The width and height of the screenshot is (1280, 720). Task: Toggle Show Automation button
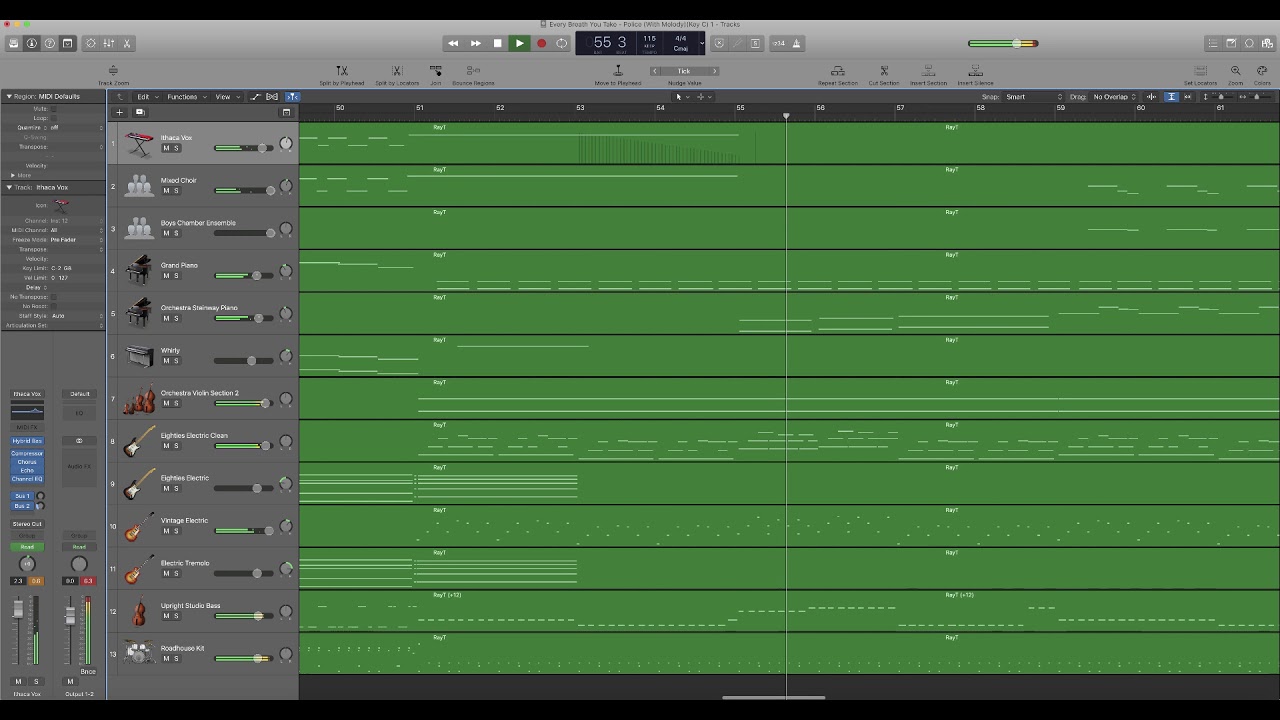click(x=255, y=97)
